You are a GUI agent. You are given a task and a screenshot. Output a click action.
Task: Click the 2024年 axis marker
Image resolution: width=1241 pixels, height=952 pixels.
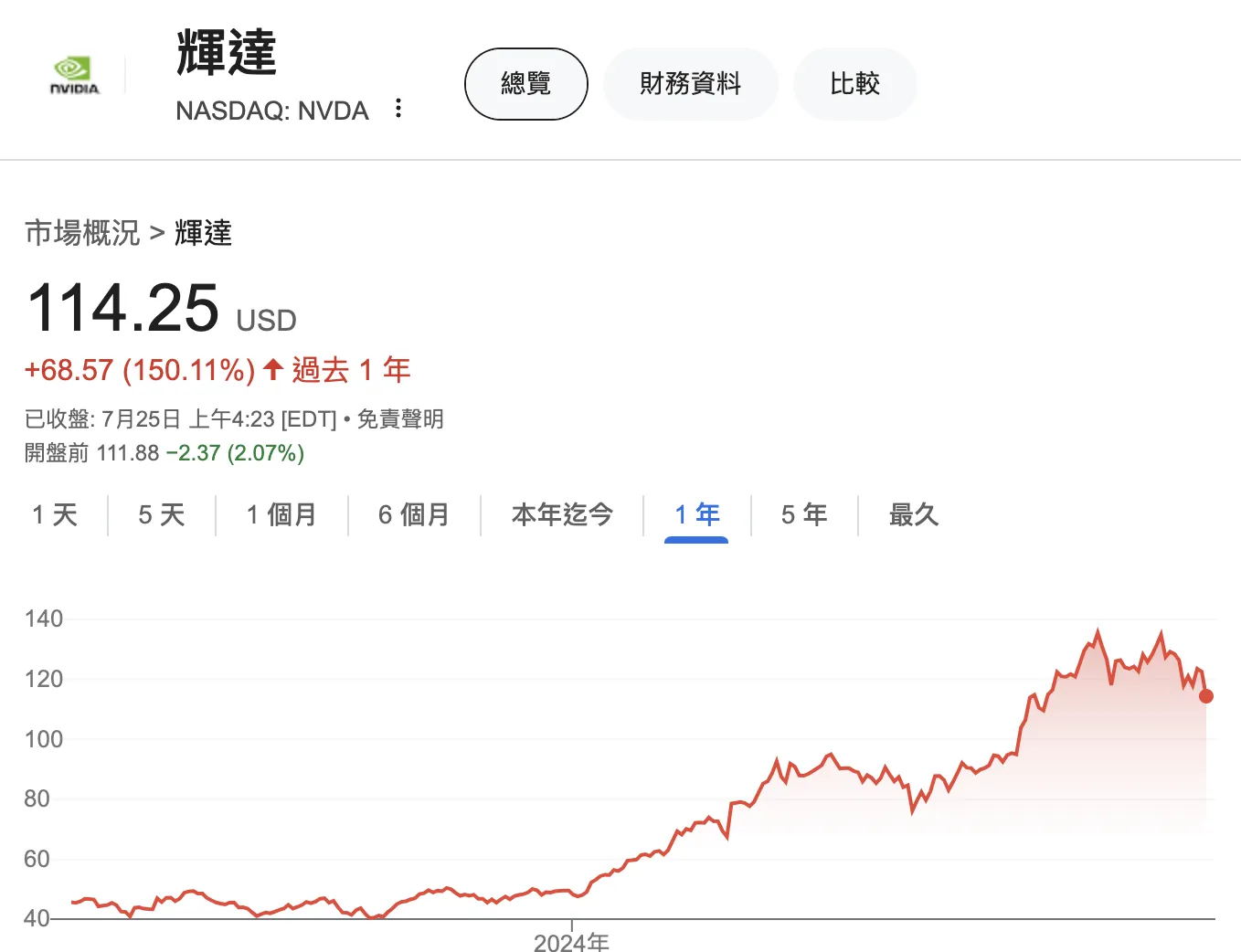click(x=571, y=941)
